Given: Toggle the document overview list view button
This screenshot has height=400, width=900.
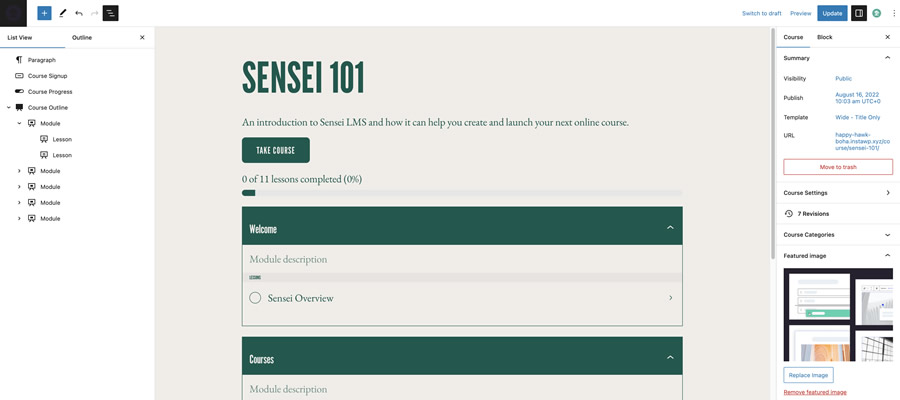Looking at the screenshot, I should click(111, 13).
